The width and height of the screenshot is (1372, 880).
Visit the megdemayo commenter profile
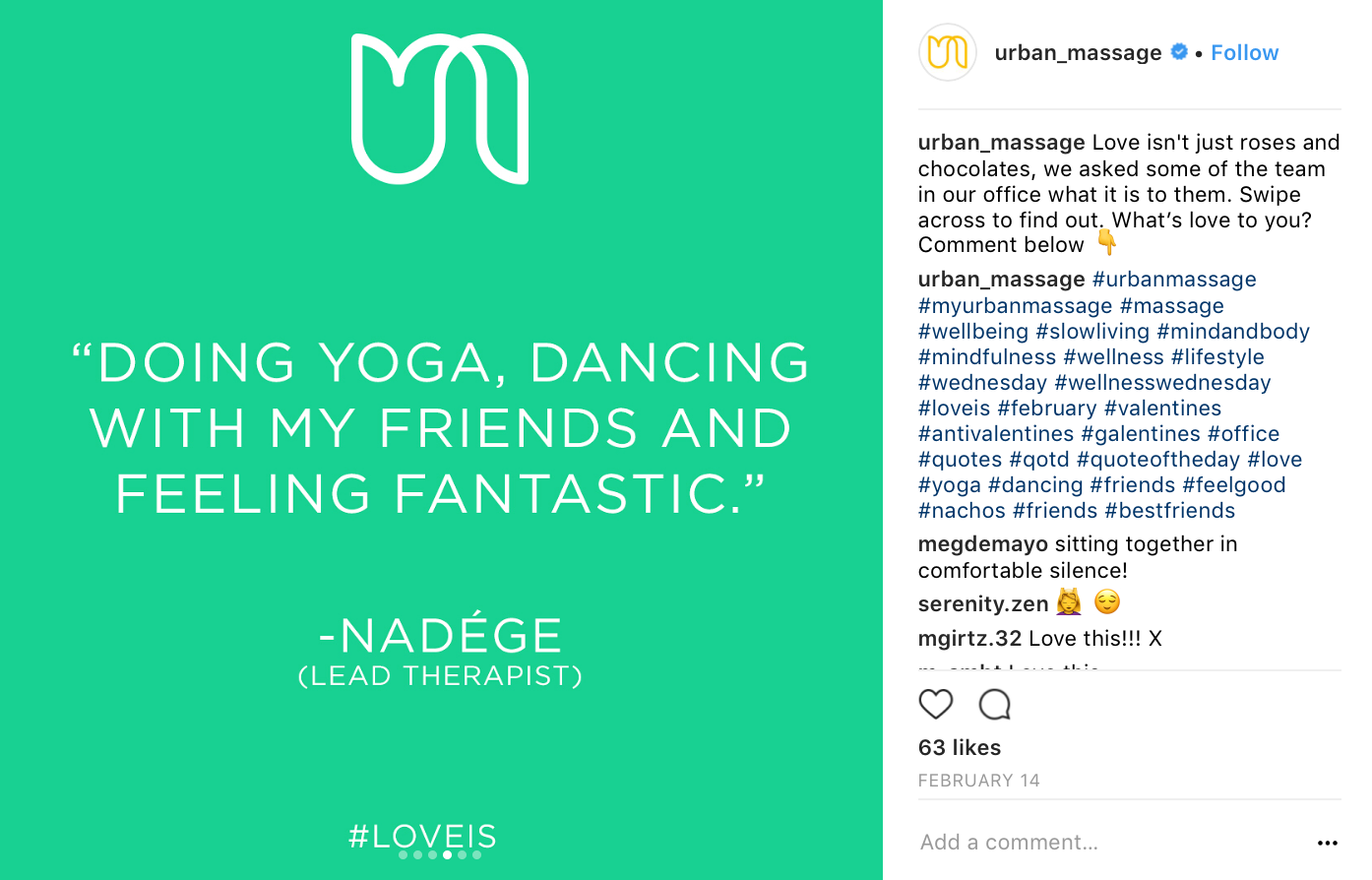(x=982, y=544)
